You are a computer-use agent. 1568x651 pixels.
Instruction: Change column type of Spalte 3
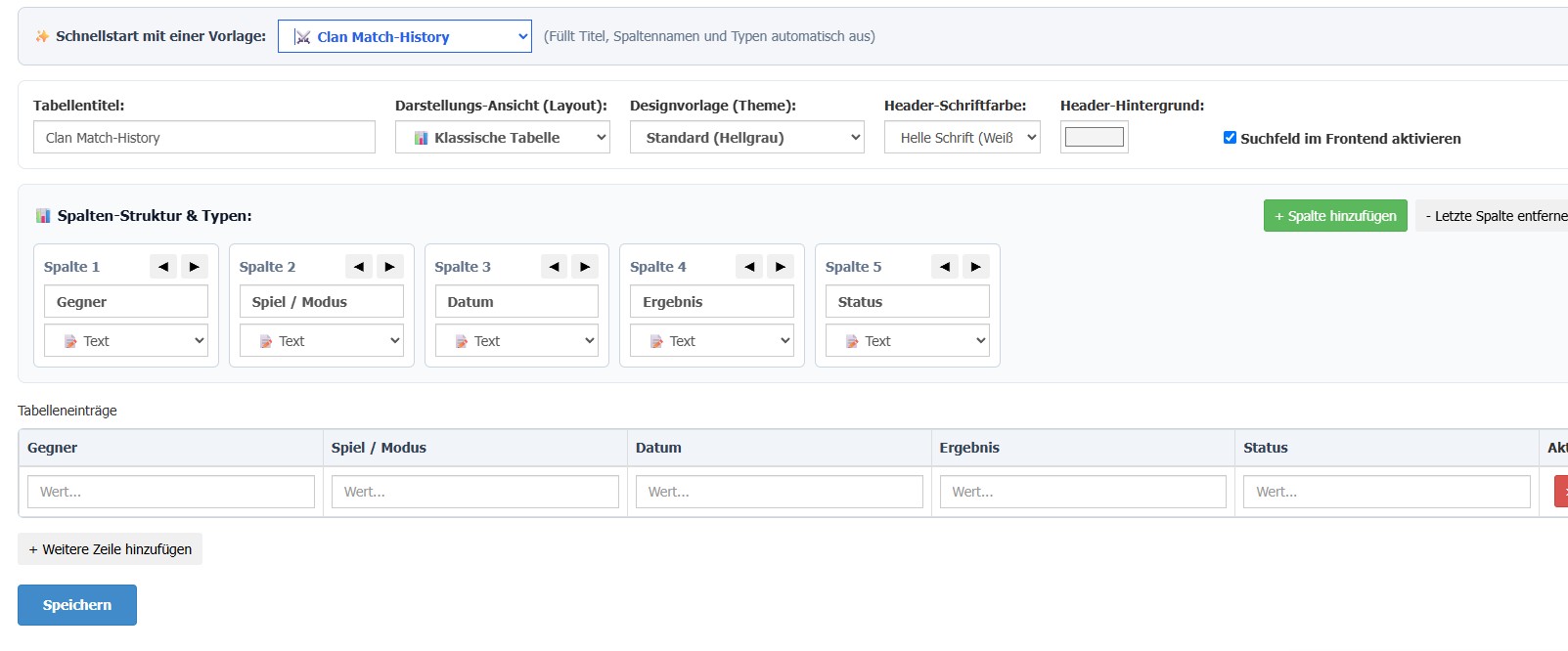[516, 340]
